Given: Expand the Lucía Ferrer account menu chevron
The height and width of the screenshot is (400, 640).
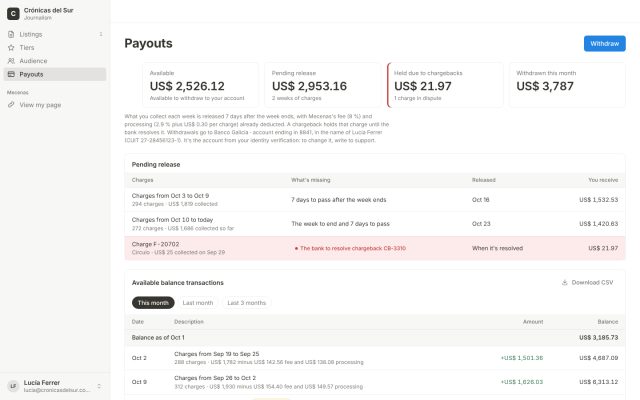Looking at the screenshot, I should (99, 386).
